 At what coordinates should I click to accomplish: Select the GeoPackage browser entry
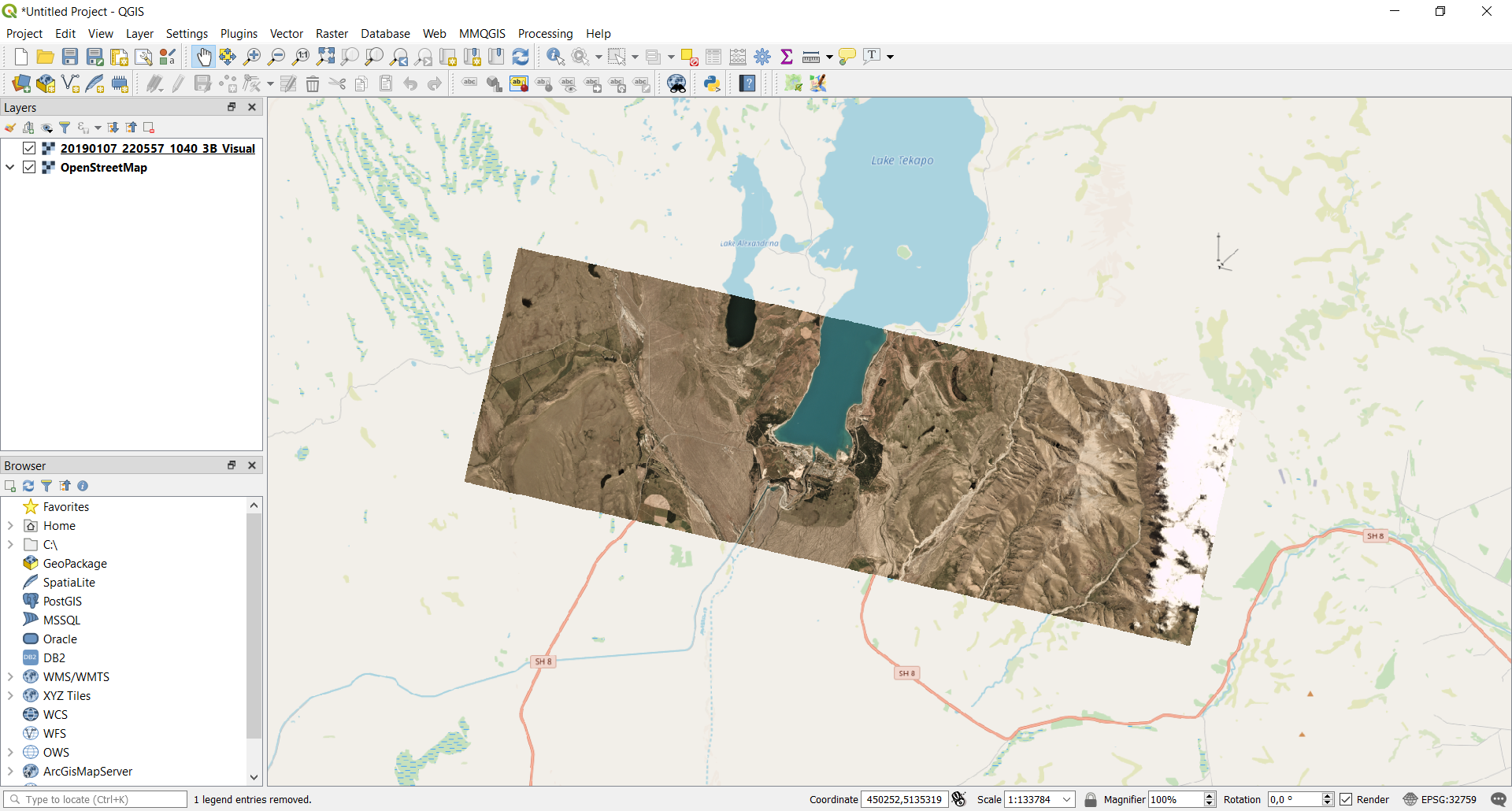pos(75,563)
